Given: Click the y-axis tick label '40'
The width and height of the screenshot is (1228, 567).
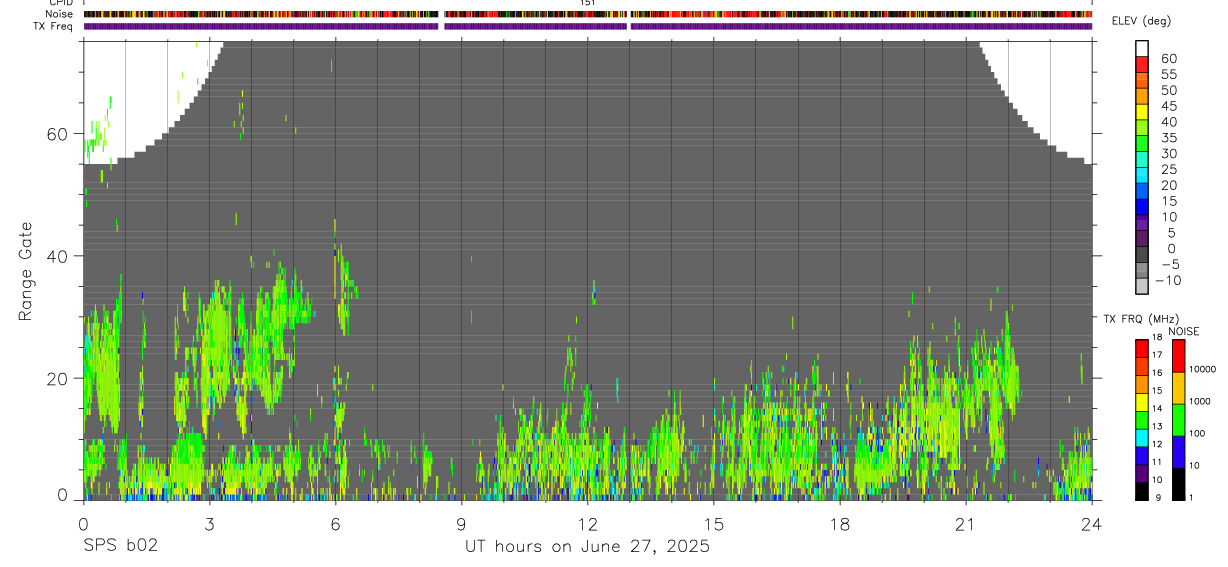Looking at the screenshot, I should (57, 256).
